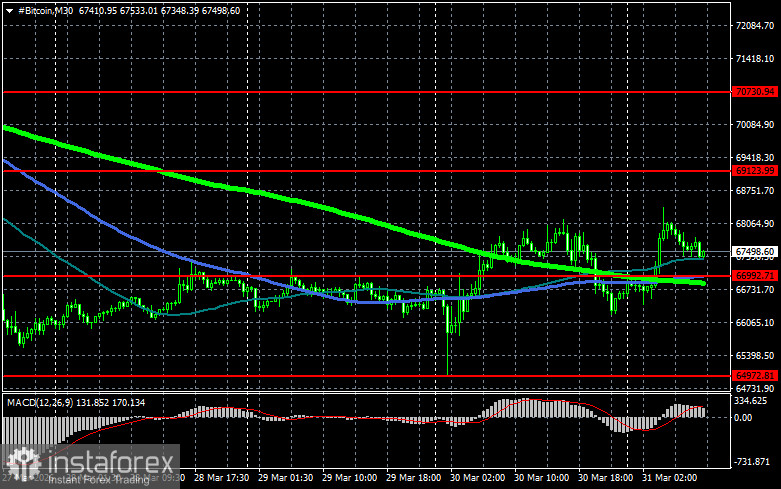
Task: Click the red 70730.94 price label
Action: (755, 92)
